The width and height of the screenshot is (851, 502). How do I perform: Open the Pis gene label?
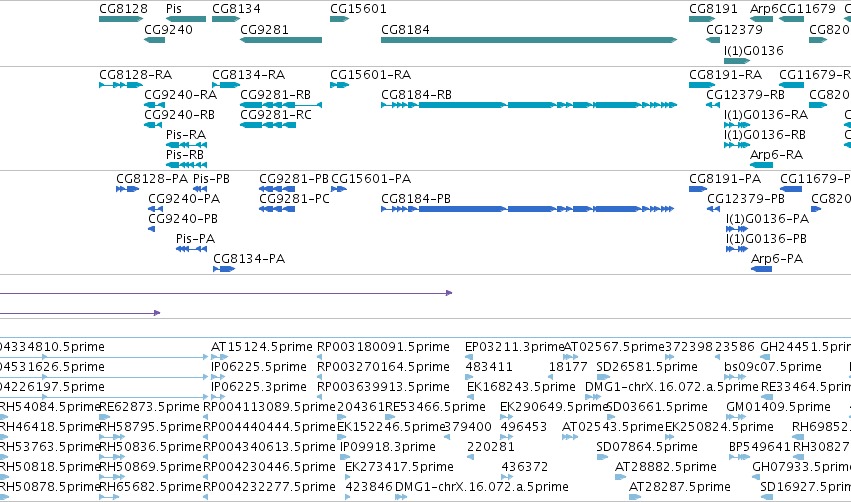point(174,9)
